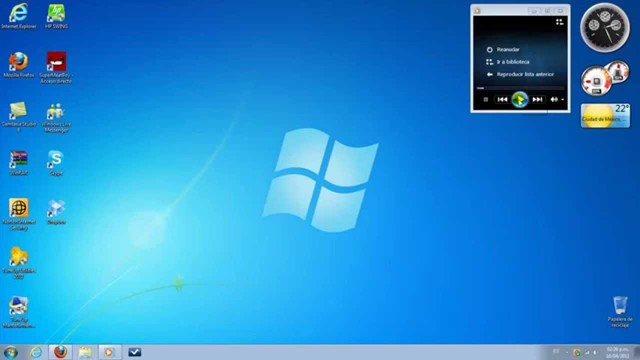640x360 pixels.
Task: Select TuneUp Mantenimiento desktop shortcut
Action: click(19, 312)
